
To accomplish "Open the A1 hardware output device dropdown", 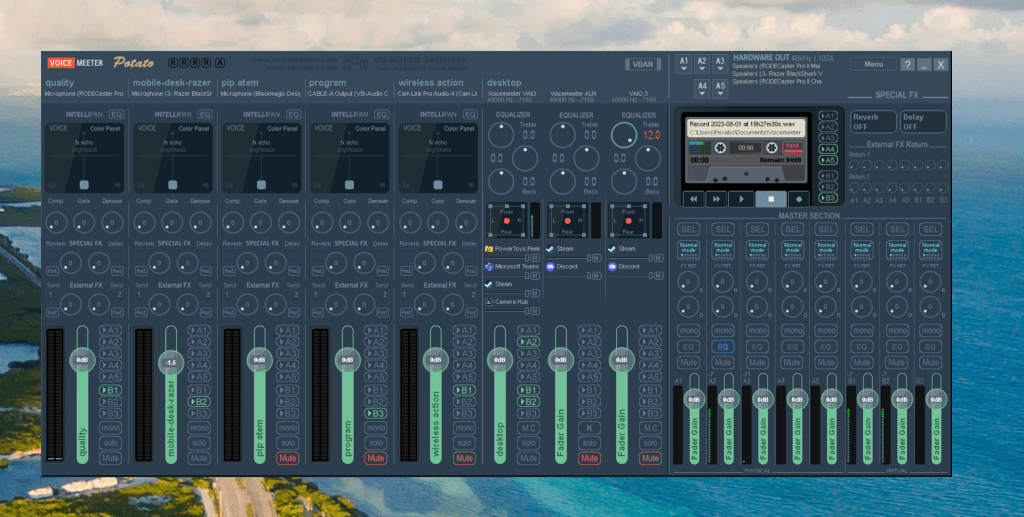I will click(684, 64).
